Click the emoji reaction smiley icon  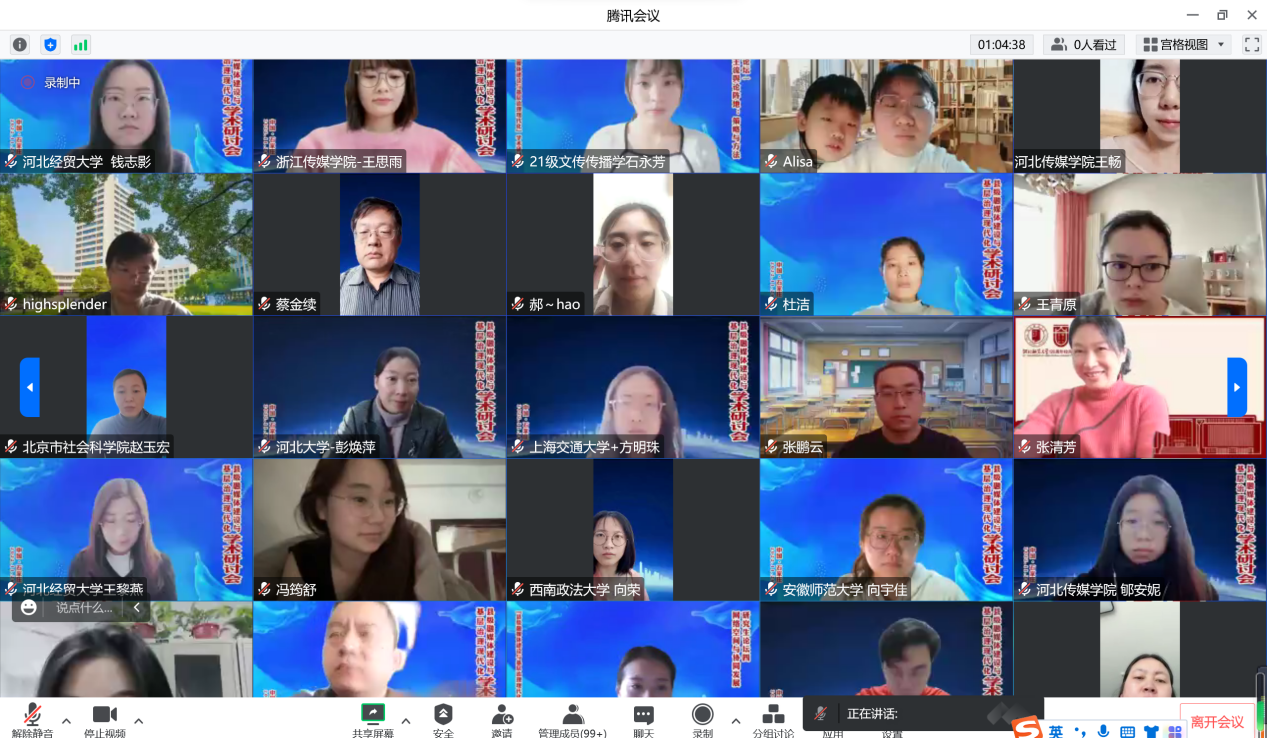[x=29, y=607]
